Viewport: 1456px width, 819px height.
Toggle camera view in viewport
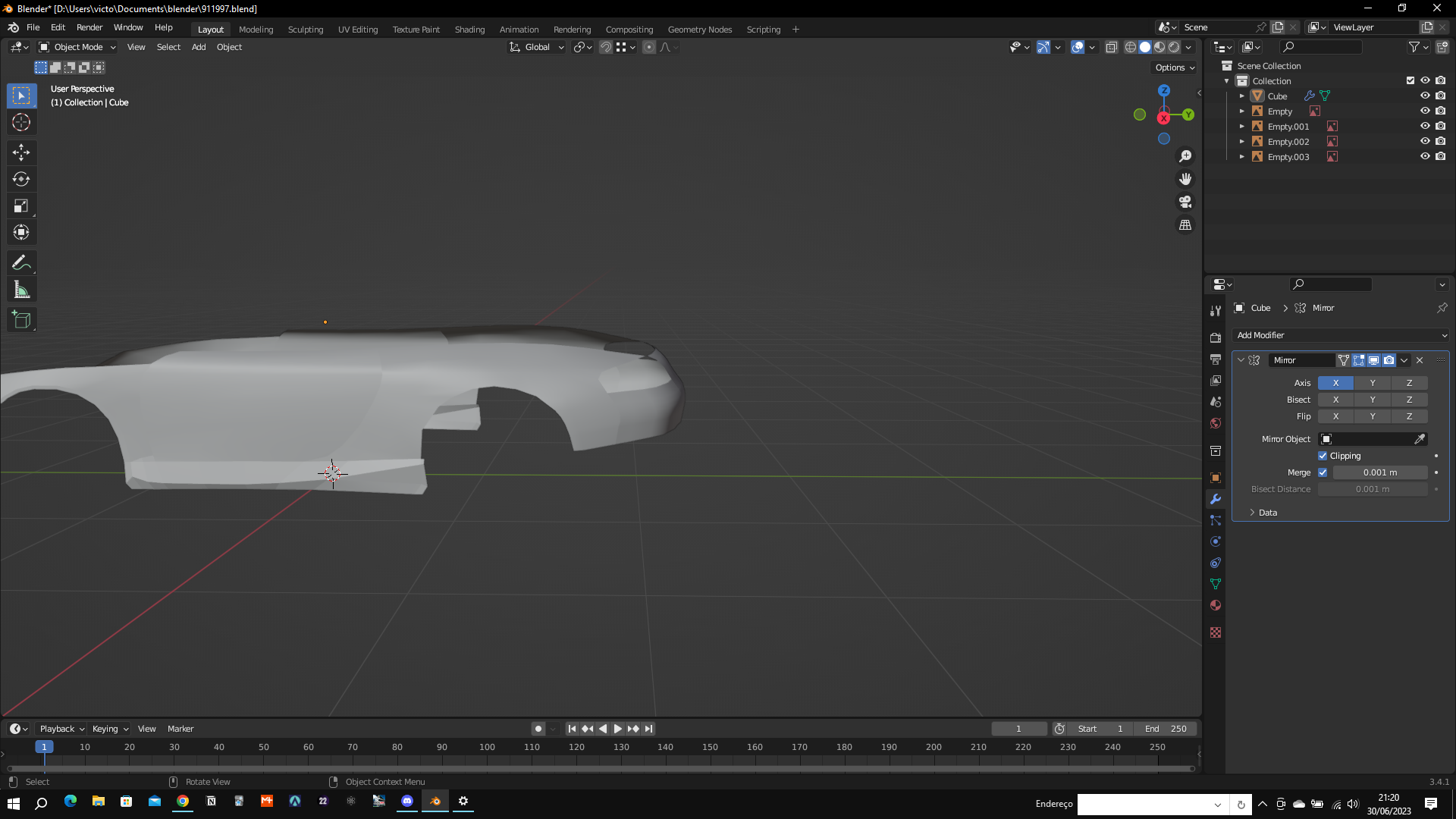coord(1185,202)
